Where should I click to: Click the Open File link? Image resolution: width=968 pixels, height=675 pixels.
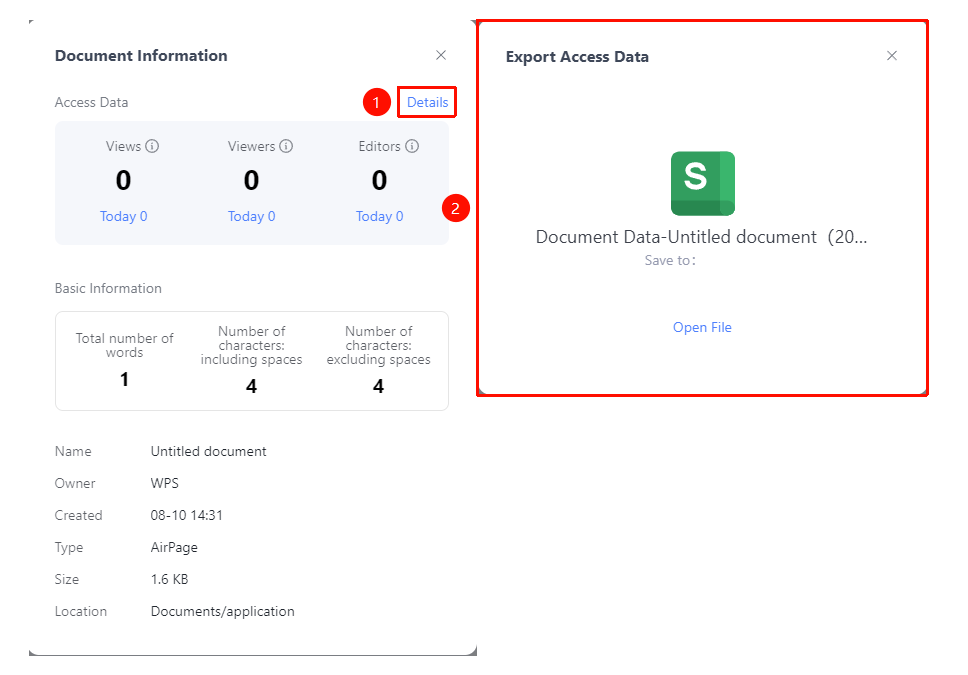point(702,327)
